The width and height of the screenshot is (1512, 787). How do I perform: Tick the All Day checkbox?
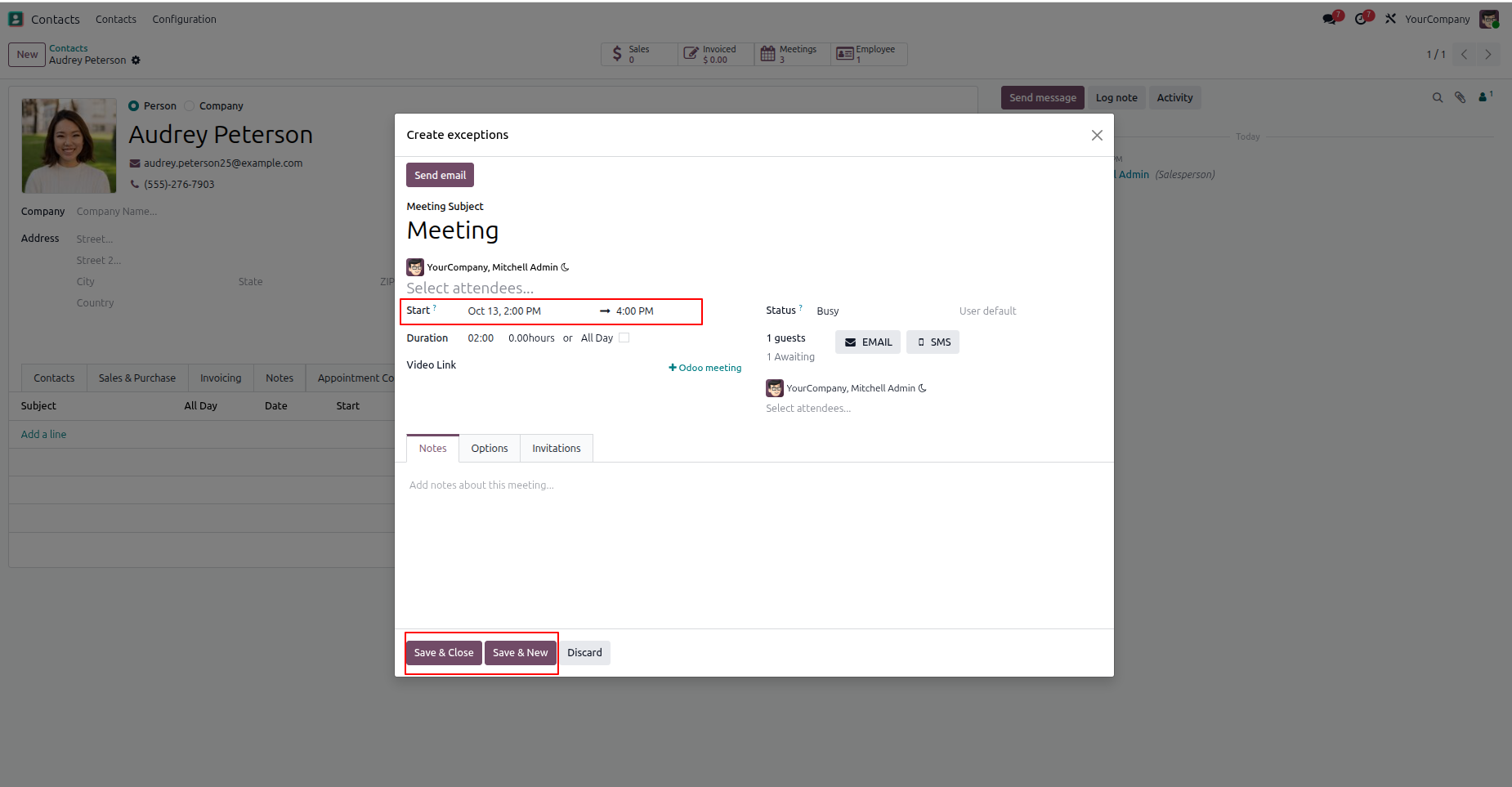pos(624,338)
